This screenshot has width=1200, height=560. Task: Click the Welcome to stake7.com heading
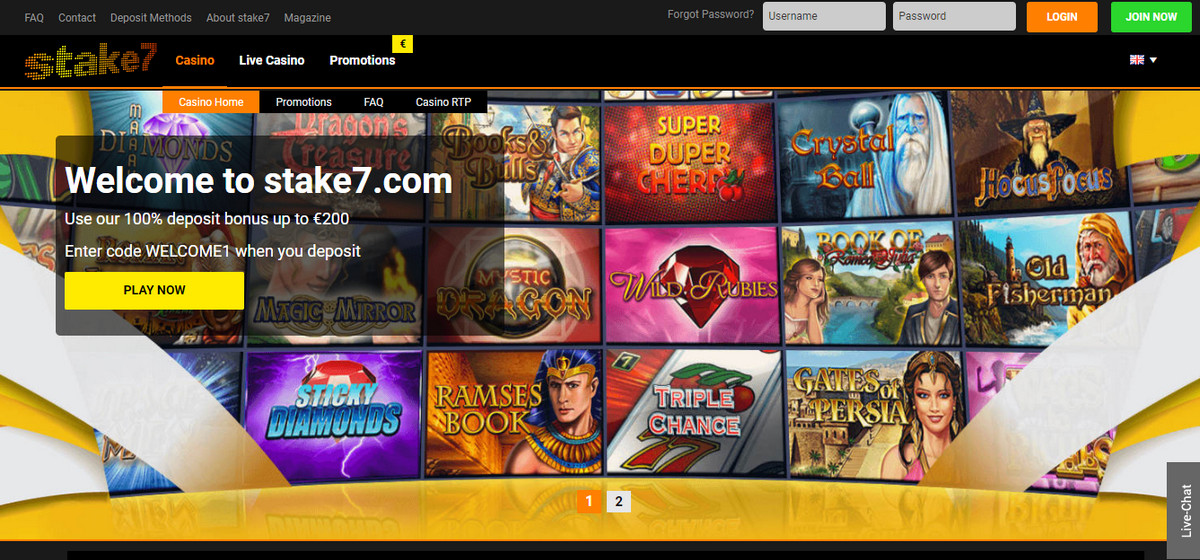259,181
